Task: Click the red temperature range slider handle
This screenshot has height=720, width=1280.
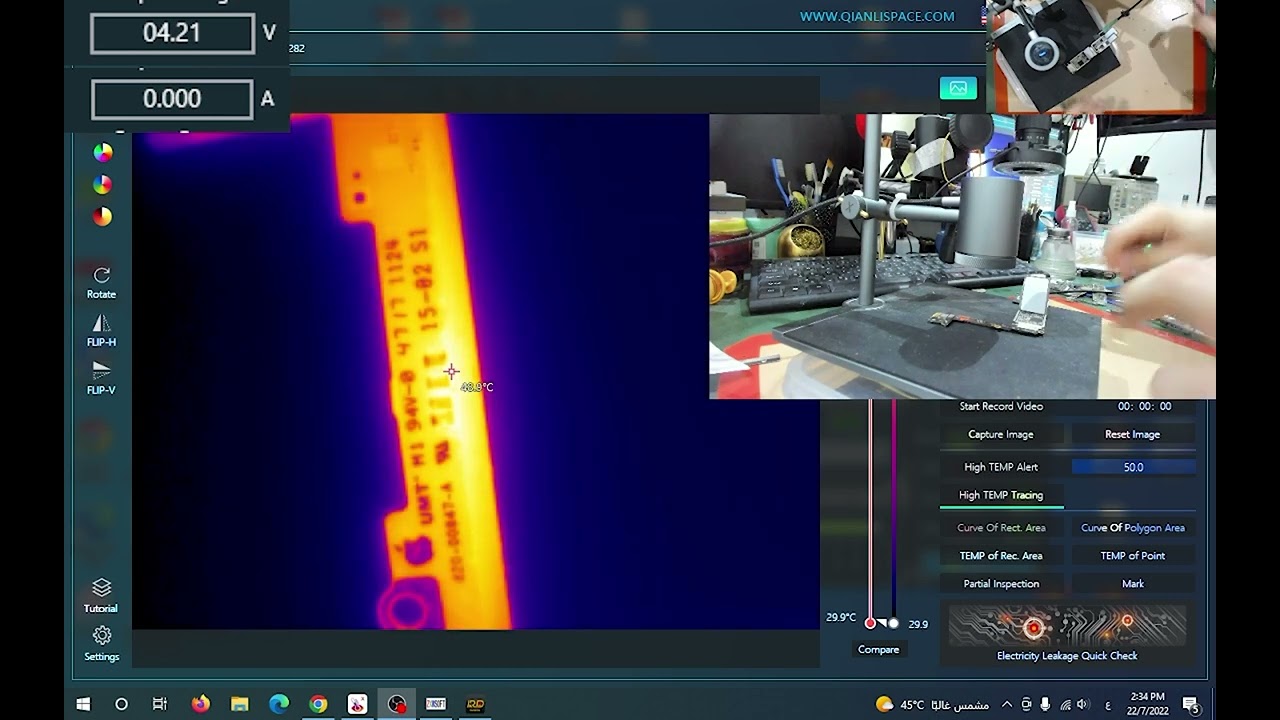Action: point(870,623)
